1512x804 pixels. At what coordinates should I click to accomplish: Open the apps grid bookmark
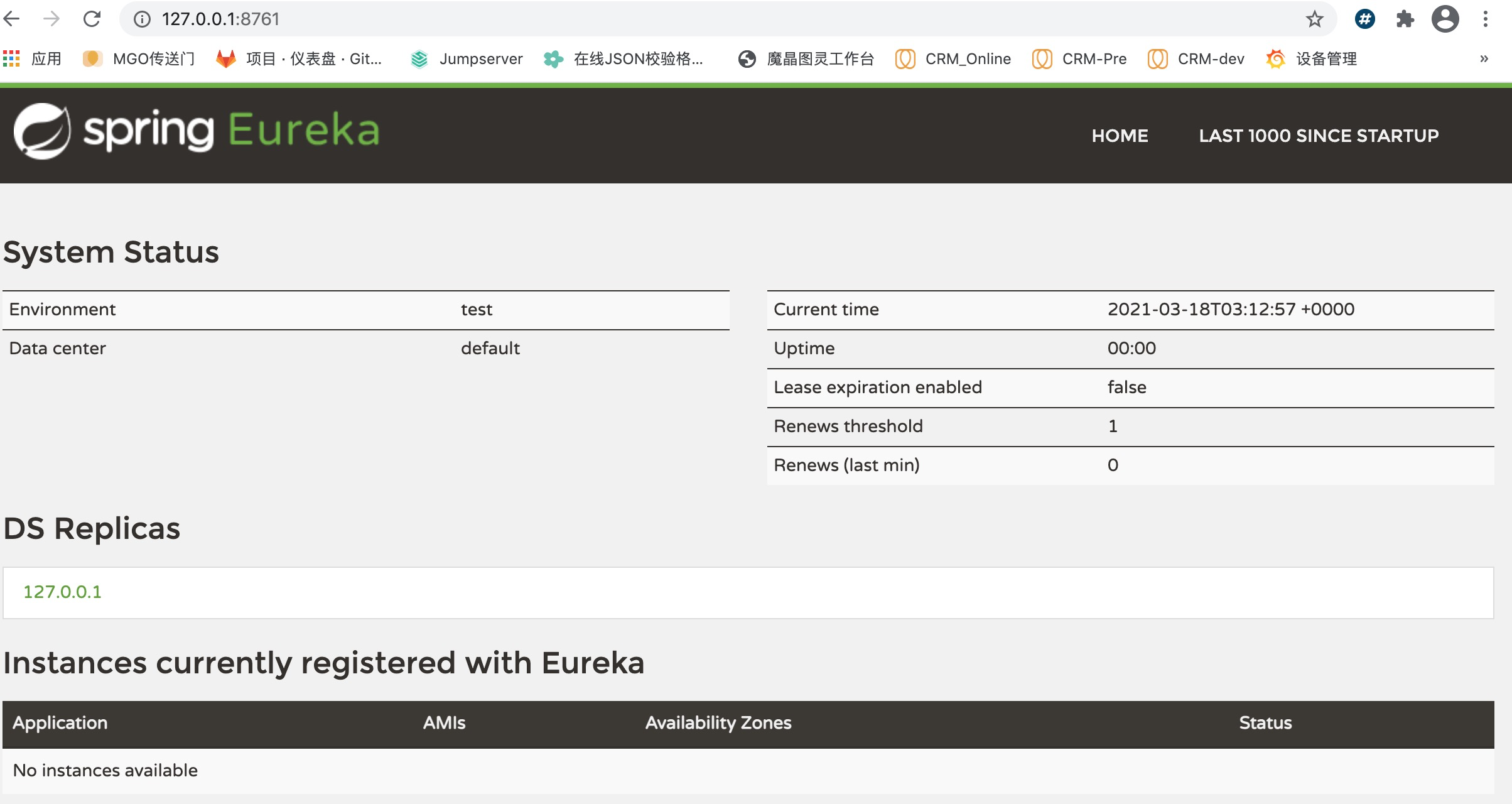click(x=33, y=59)
